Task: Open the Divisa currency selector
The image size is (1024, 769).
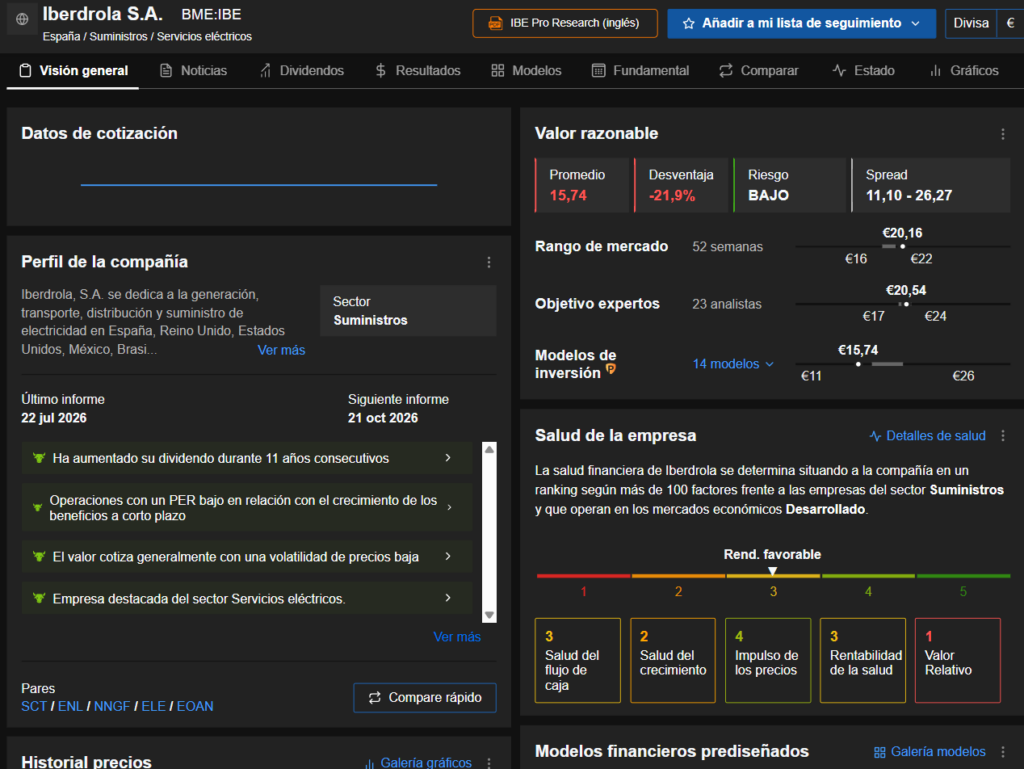Action: (x=971, y=24)
